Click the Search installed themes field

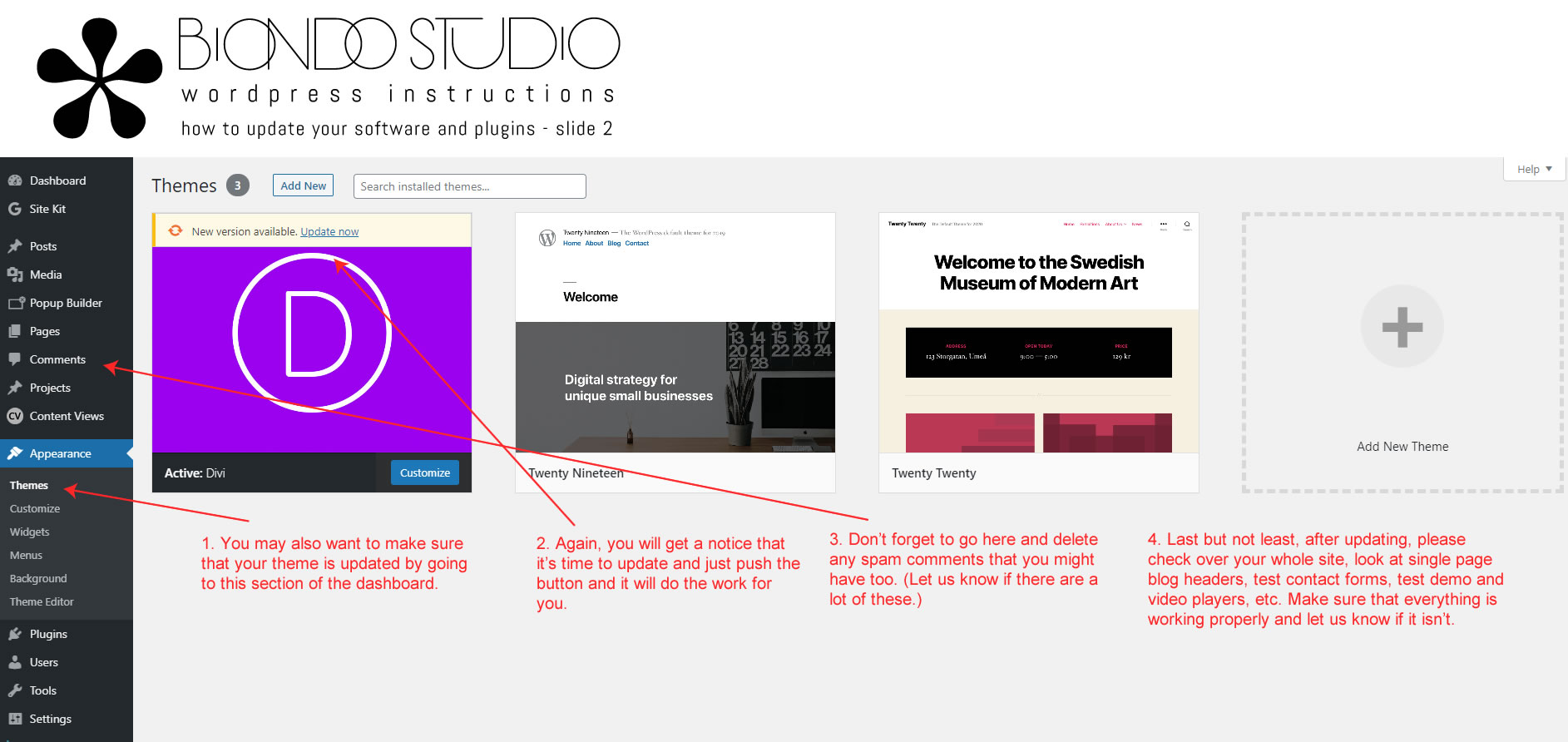470,186
